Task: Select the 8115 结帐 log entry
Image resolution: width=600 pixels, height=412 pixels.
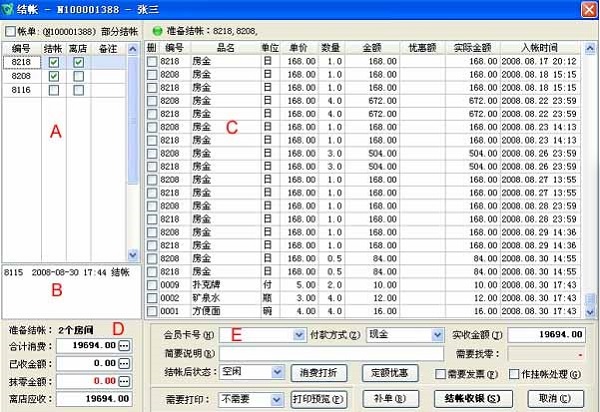Action: click(x=67, y=272)
